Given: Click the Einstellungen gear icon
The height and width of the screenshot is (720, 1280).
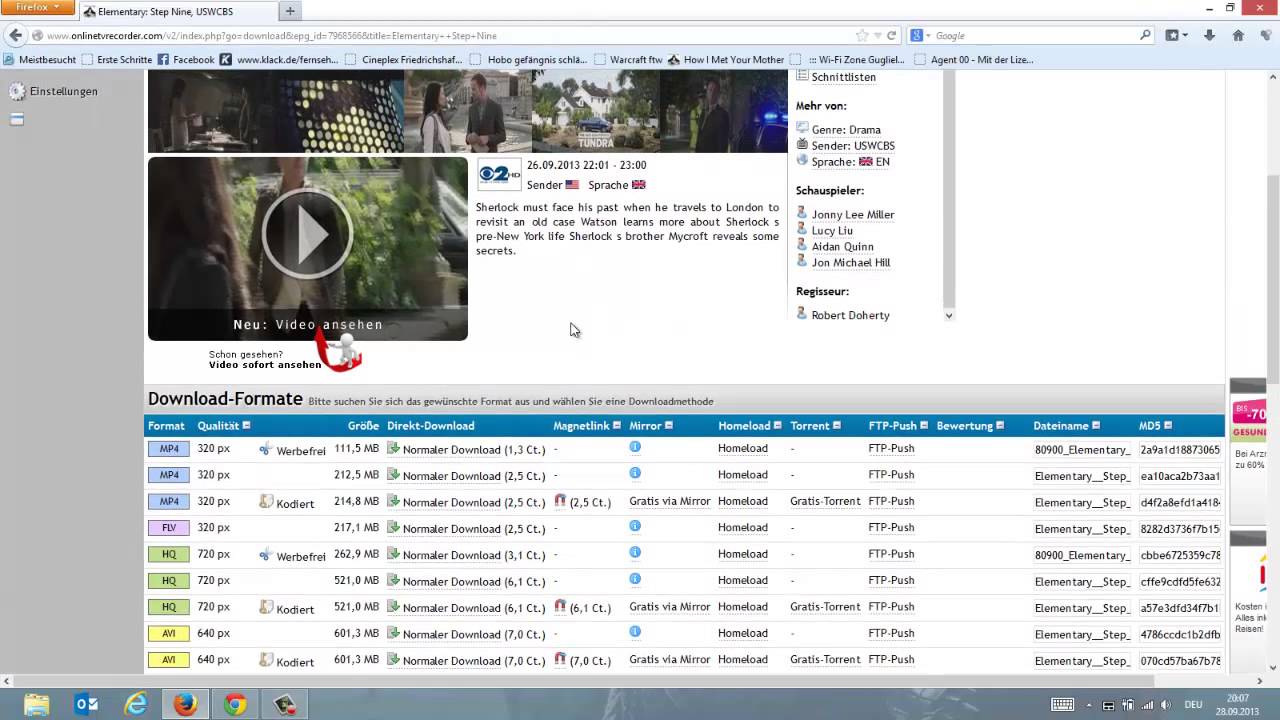Looking at the screenshot, I should pyautogui.click(x=17, y=91).
